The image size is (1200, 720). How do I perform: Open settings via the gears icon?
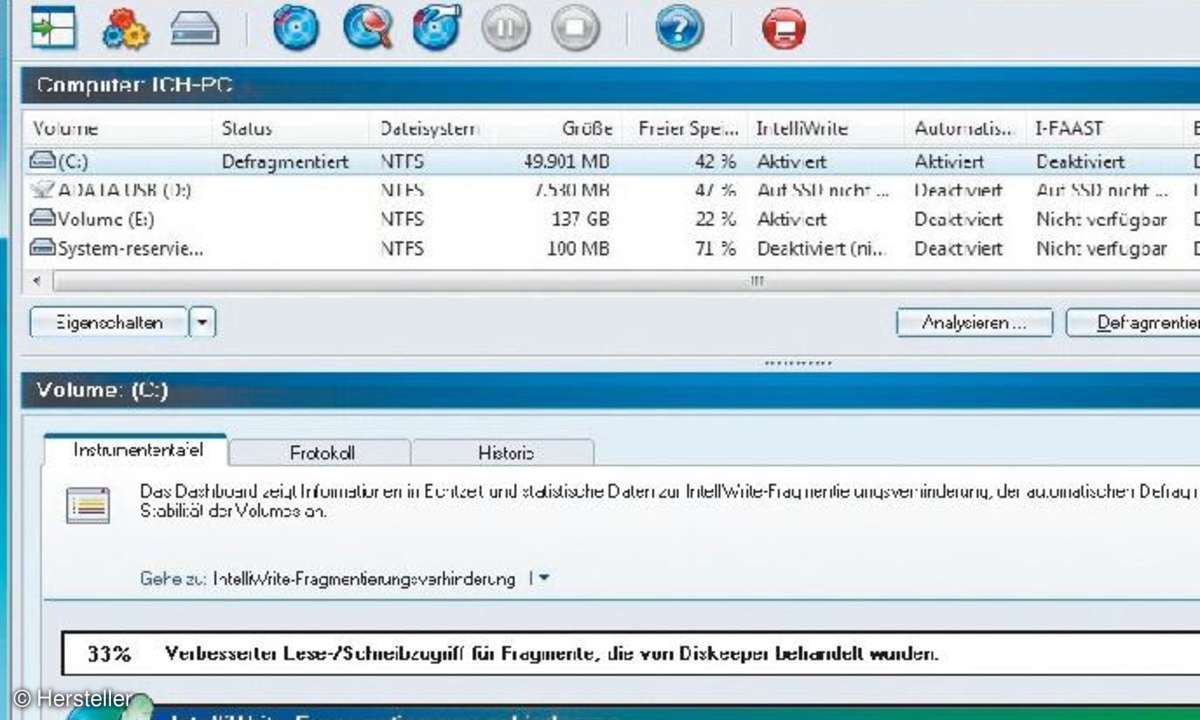[x=125, y=28]
